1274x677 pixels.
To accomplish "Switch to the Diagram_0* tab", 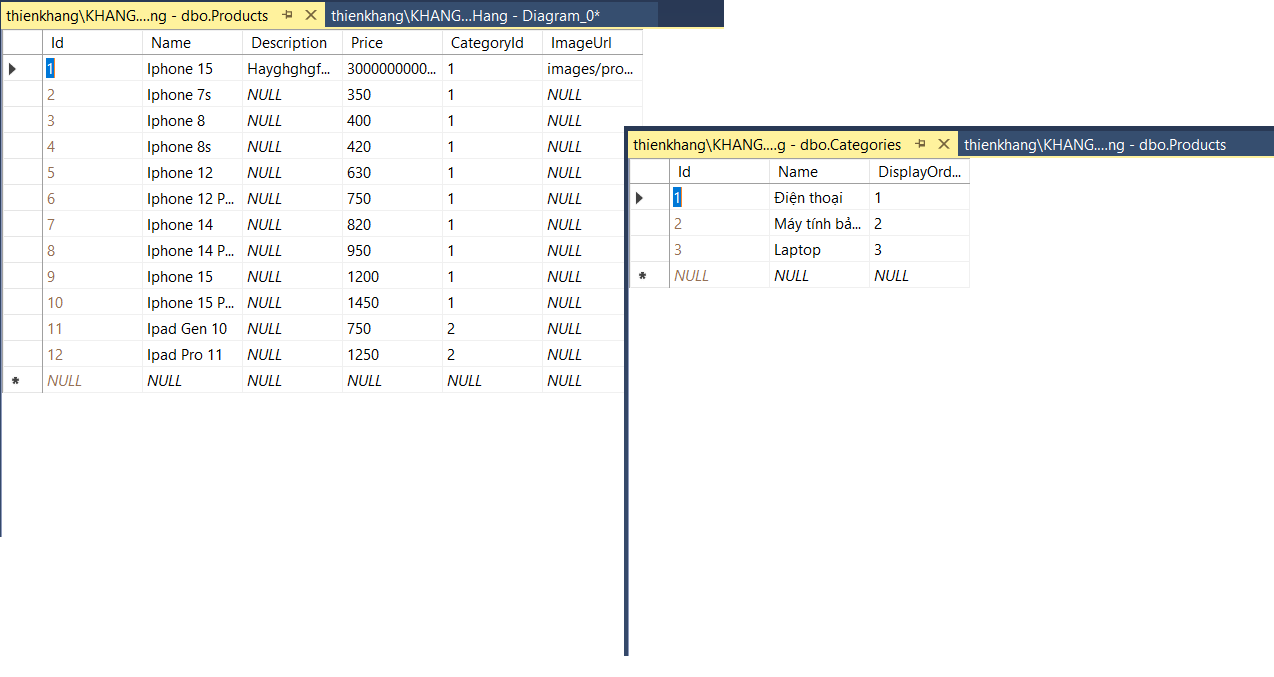I will 466,15.
